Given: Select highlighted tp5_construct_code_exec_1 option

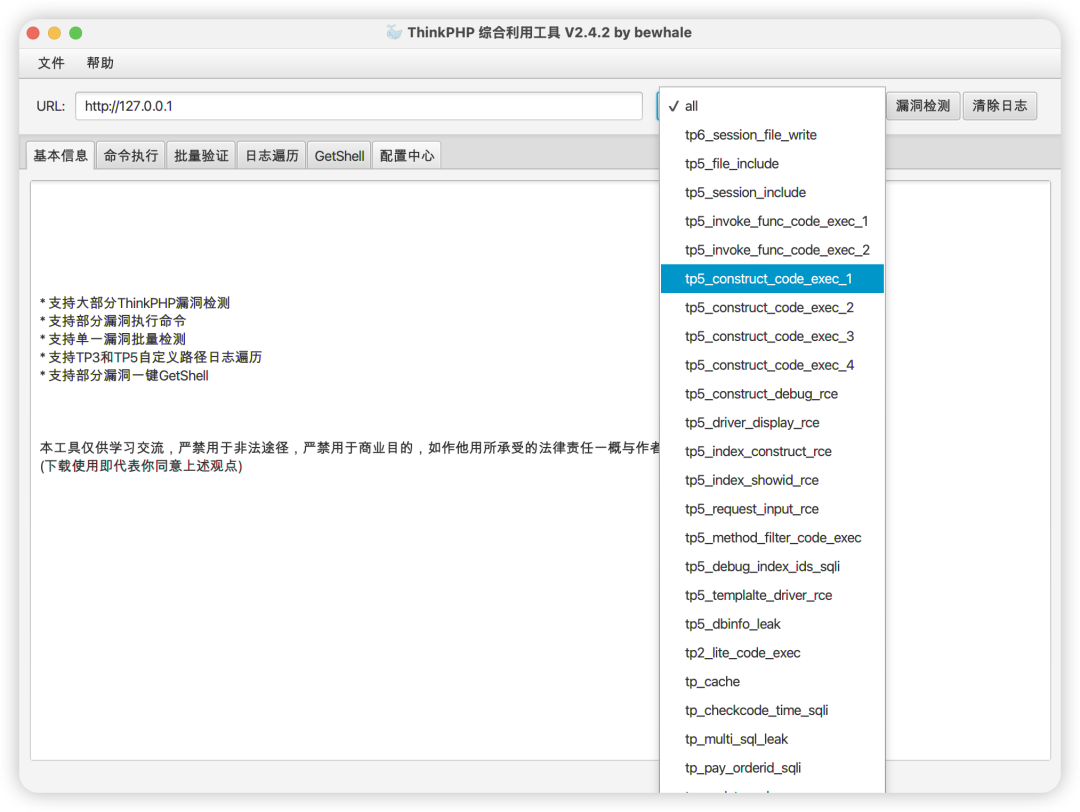Looking at the screenshot, I should tap(772, 279).
